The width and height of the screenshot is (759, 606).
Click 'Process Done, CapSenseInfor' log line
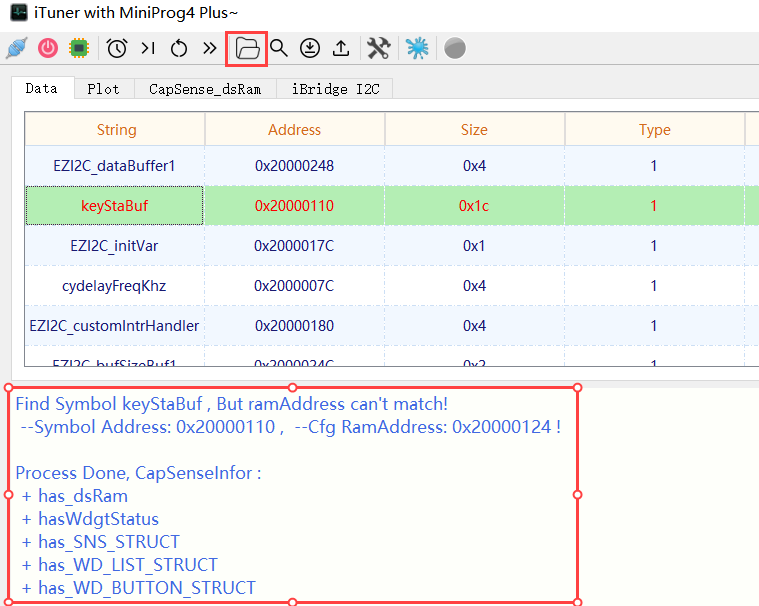click(138, 473)
